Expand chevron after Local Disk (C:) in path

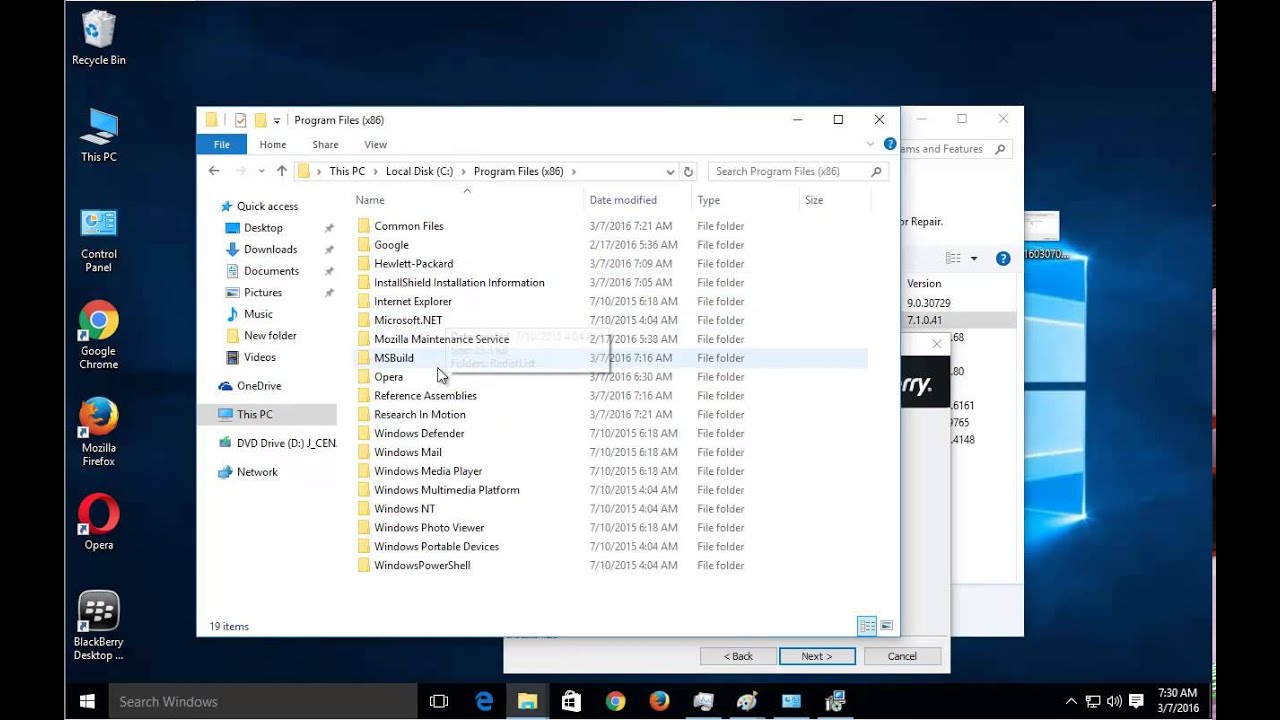pos(463,171)
